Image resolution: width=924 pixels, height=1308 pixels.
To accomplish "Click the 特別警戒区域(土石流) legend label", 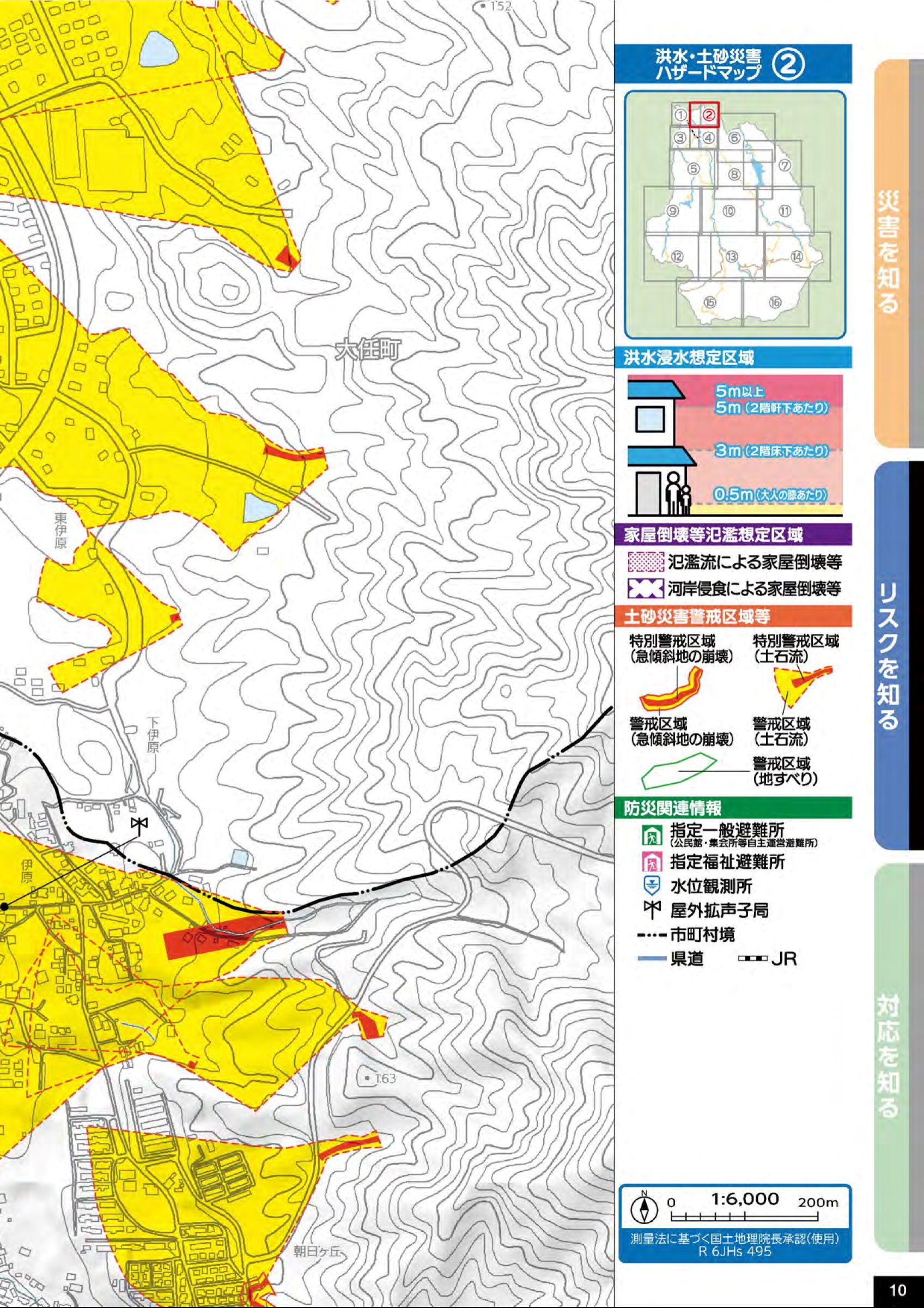I will click(795, 649).
